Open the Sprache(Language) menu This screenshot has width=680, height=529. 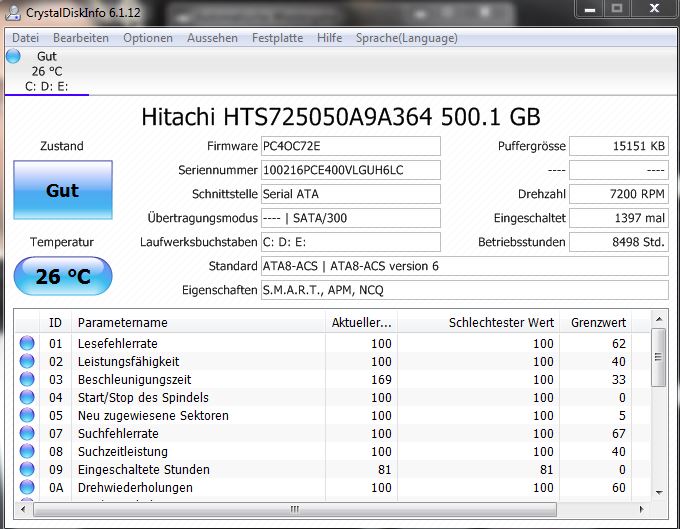(407, 38)
